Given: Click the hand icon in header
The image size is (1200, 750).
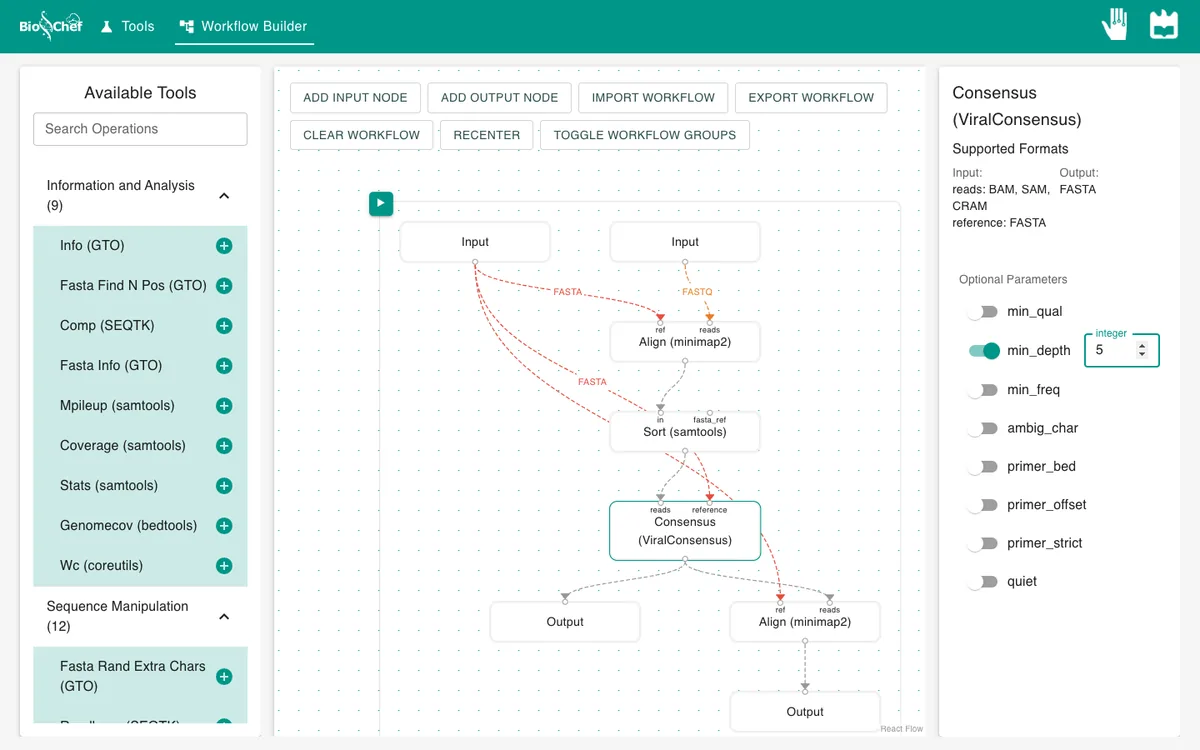Looking at the screenshot, I should click(x=1115, y=25).
